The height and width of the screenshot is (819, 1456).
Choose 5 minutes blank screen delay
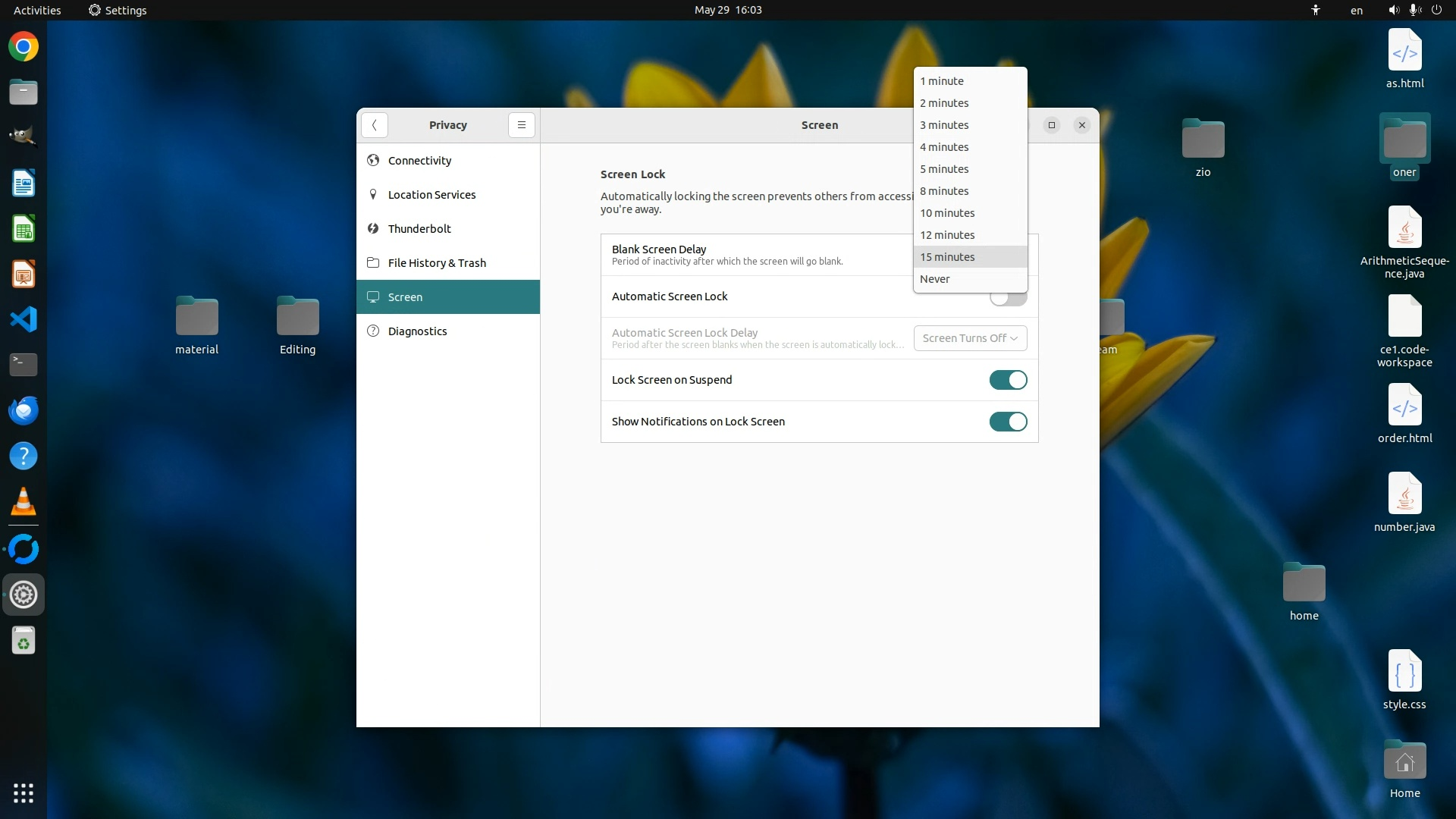tap(944, 169)
